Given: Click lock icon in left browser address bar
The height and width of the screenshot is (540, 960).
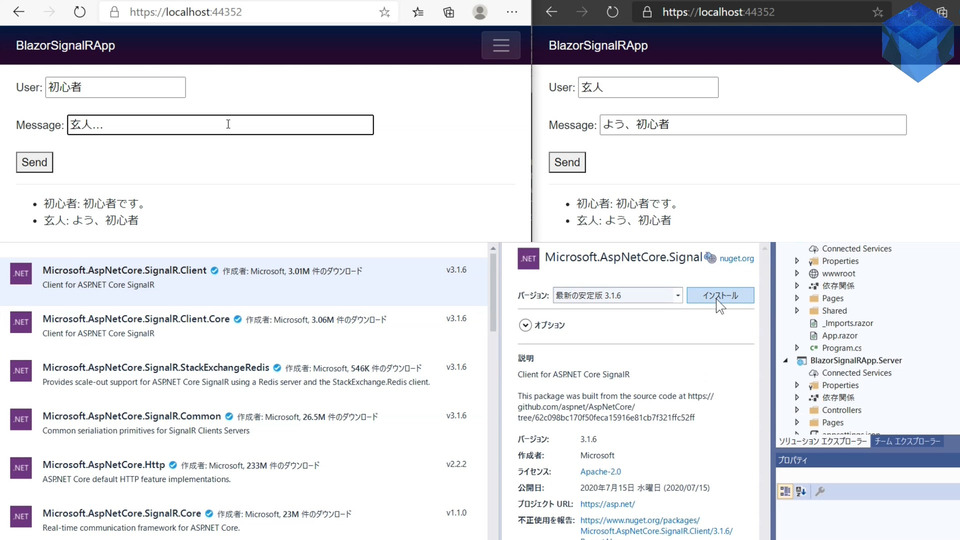Looking at the screenshot, I should 114,12.
